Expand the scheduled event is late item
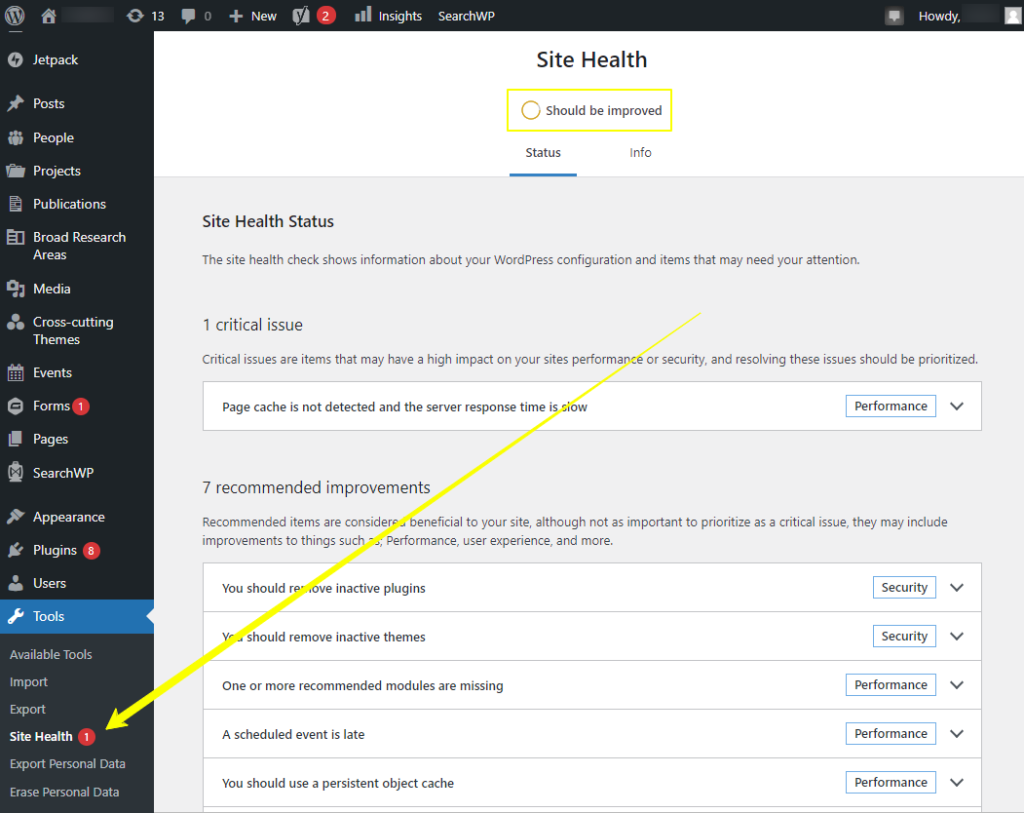The image size is (1024, 813). [x=956, y=733]
